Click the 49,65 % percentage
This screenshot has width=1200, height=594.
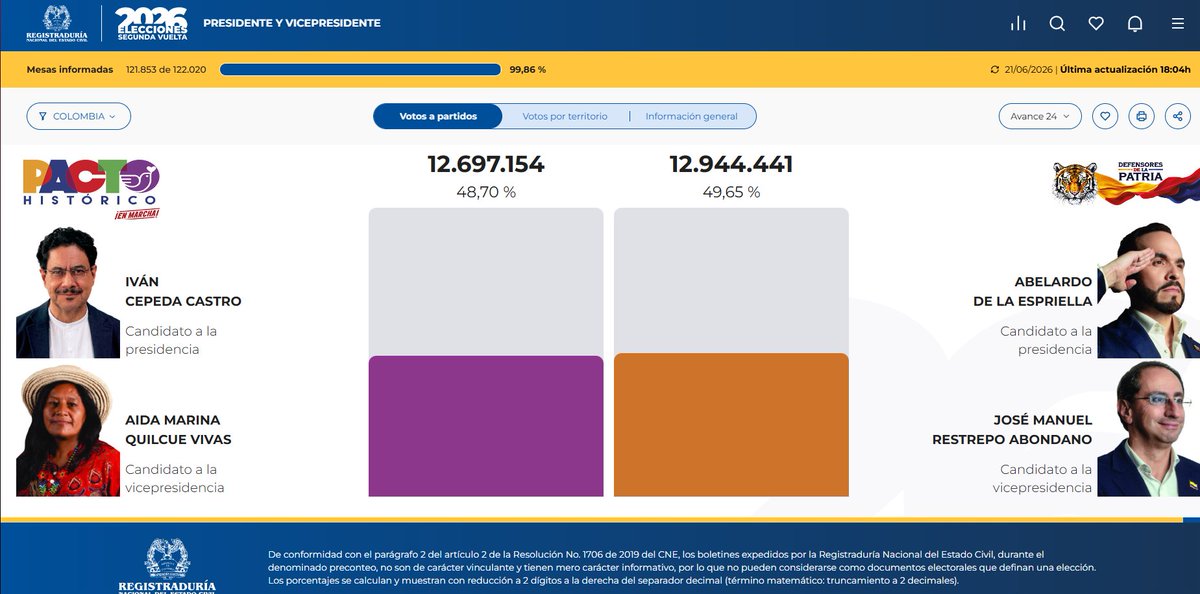tap(731, 192)
